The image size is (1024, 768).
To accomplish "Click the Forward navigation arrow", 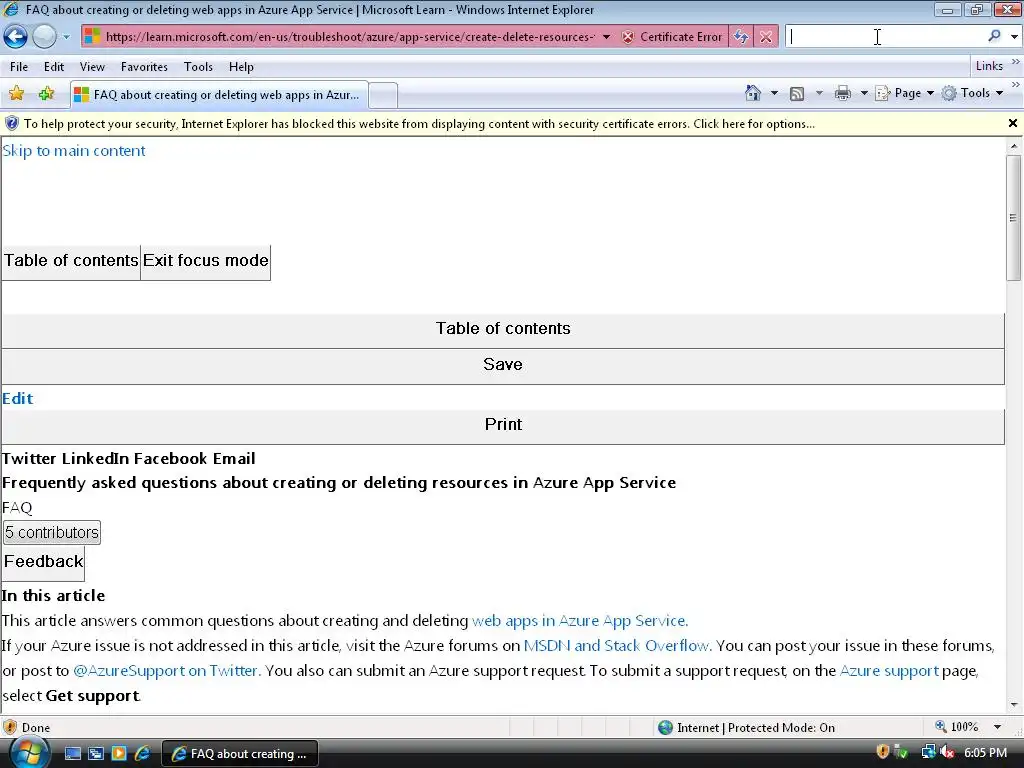I will click(44, 37).
